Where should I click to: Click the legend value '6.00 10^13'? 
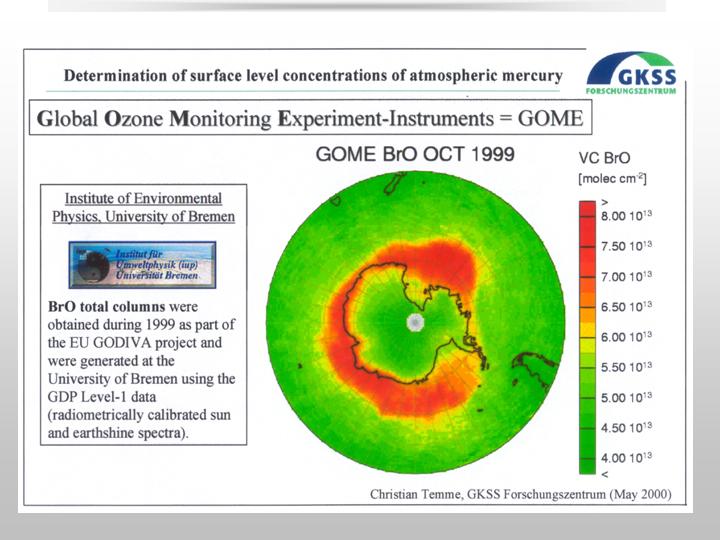(x=626, y=337)
